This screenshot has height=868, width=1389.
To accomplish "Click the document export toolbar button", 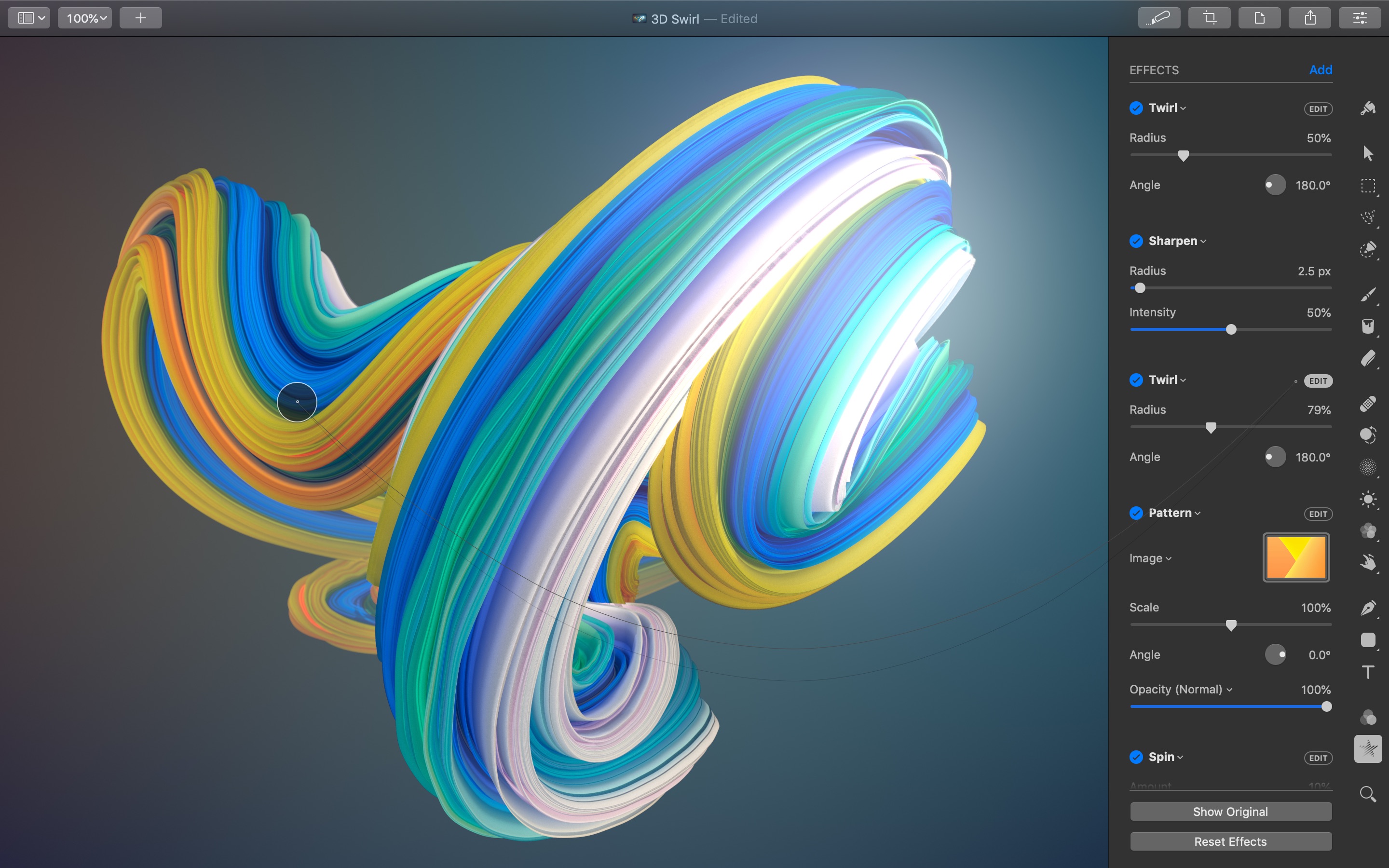I will click(1259, 18).
